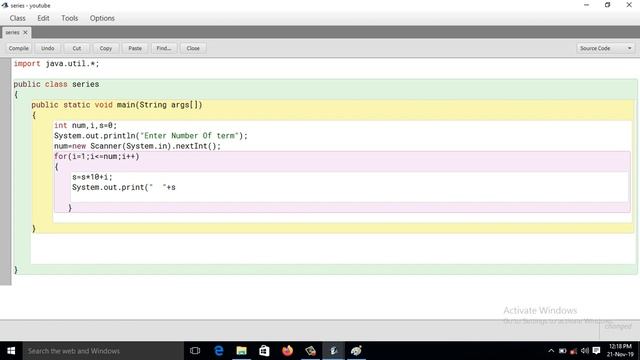Open the Options menu
The width and height of the screenshot is (640, 360).
coord(102,18)
